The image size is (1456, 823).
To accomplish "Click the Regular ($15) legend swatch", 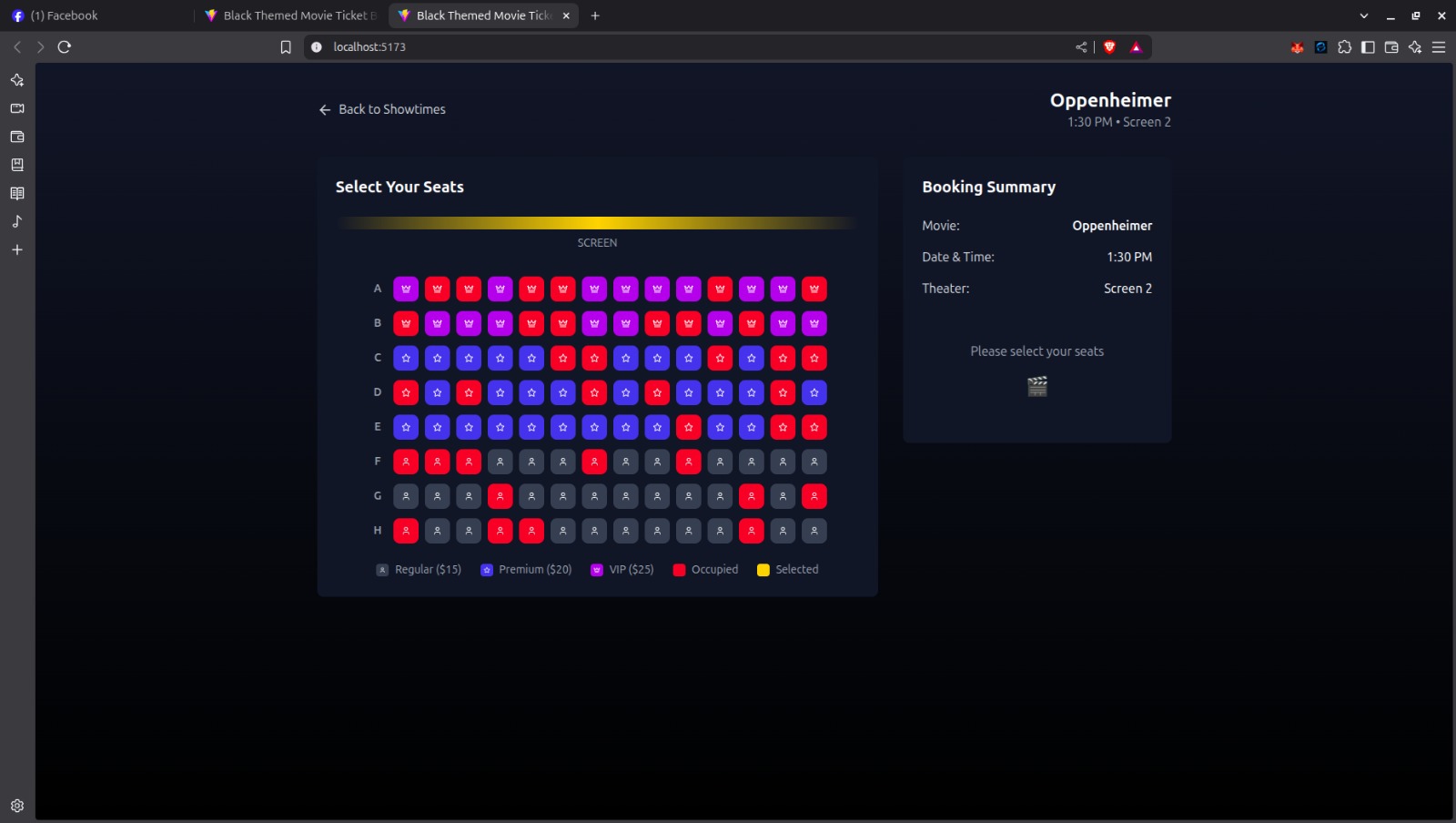I will tap(382, 570).
